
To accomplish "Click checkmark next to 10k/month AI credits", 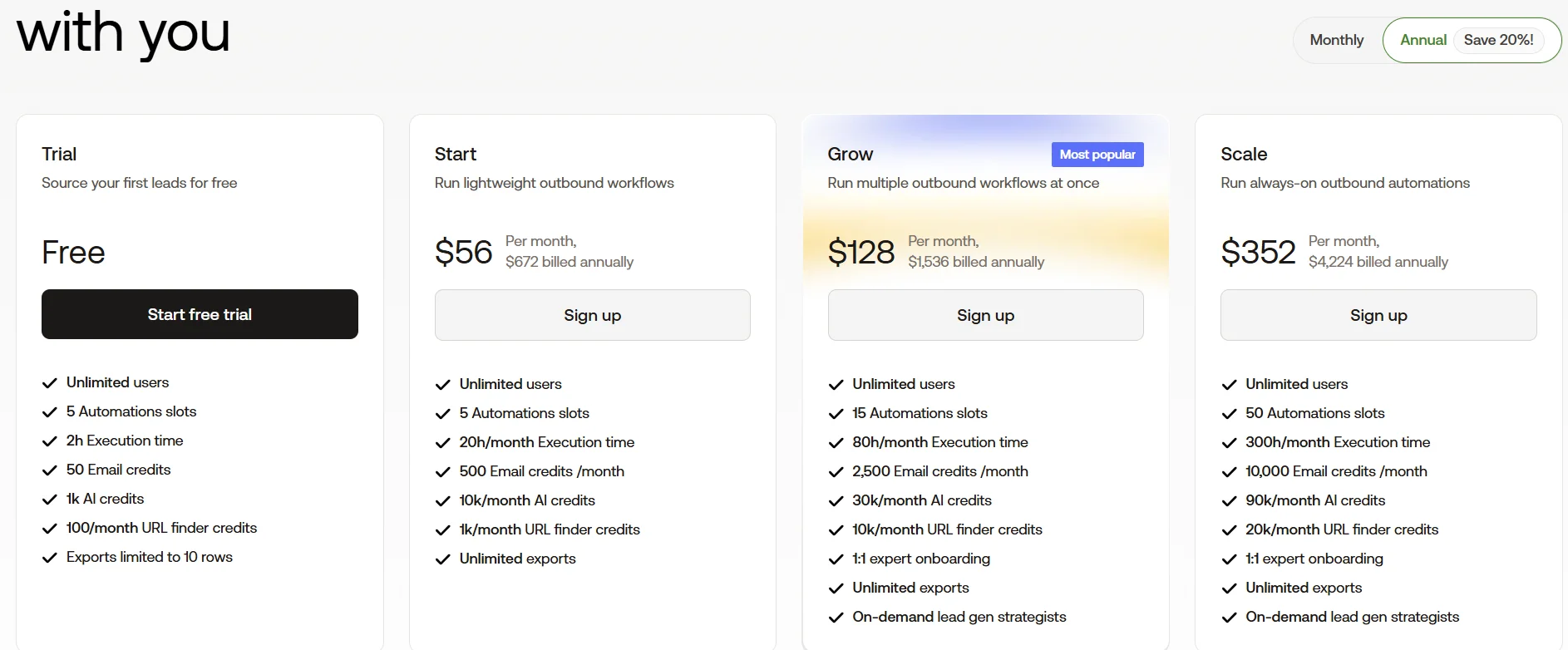I will (442, 501).
